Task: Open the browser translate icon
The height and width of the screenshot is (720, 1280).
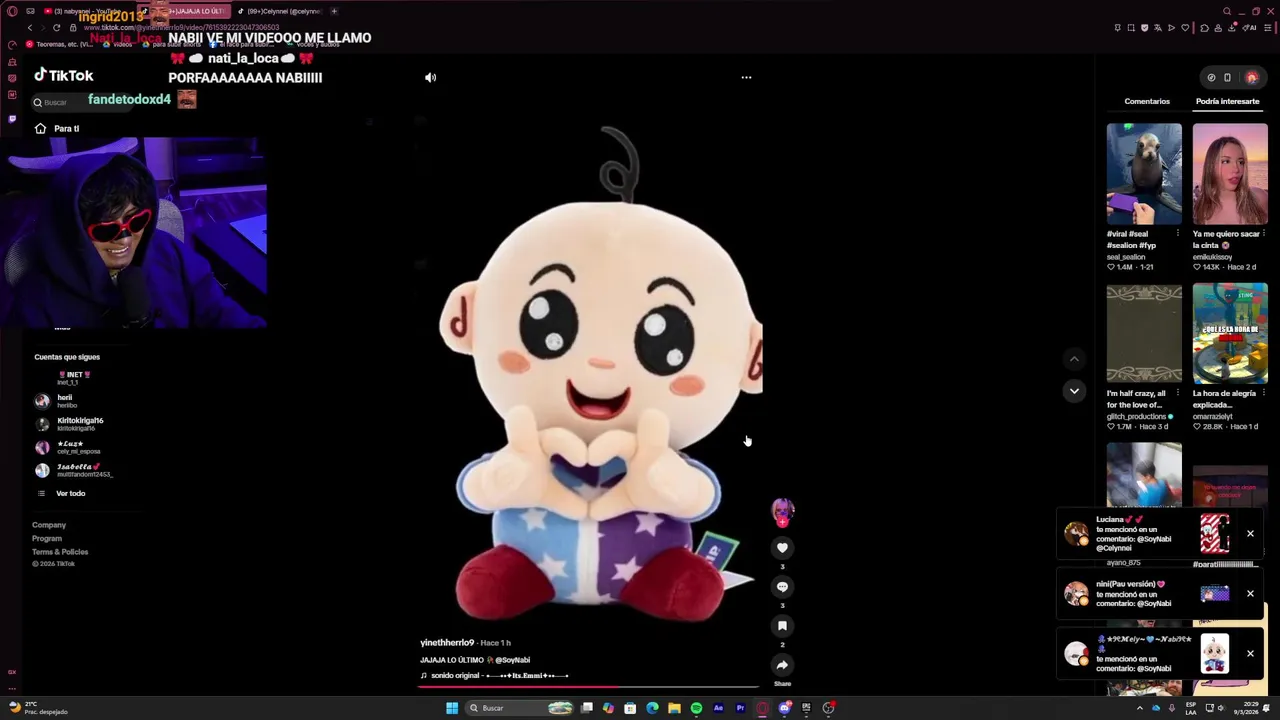Action: (x=1158, y=28)
